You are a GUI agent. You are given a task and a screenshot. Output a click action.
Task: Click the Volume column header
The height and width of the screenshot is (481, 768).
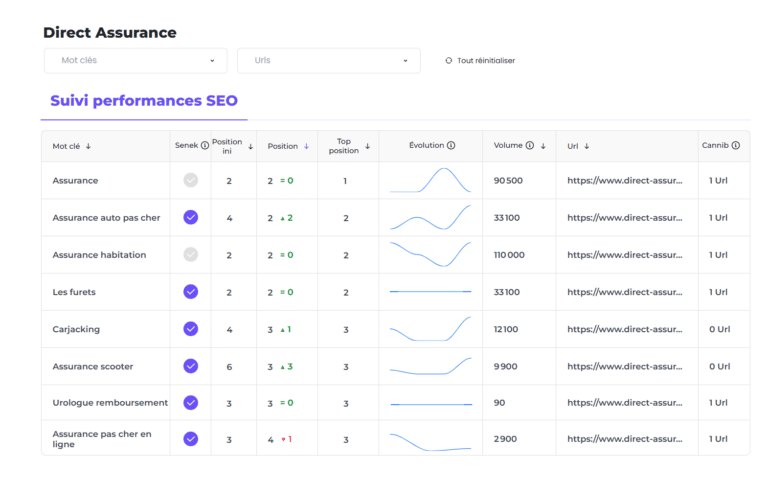508,146
